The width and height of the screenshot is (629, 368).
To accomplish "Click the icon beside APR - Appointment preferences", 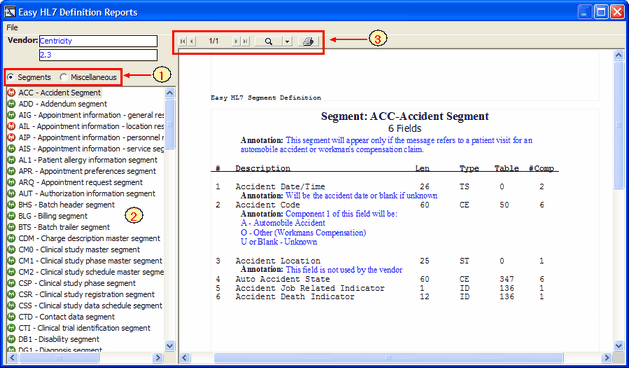I will pyautogui.click(x=12, y=171).
